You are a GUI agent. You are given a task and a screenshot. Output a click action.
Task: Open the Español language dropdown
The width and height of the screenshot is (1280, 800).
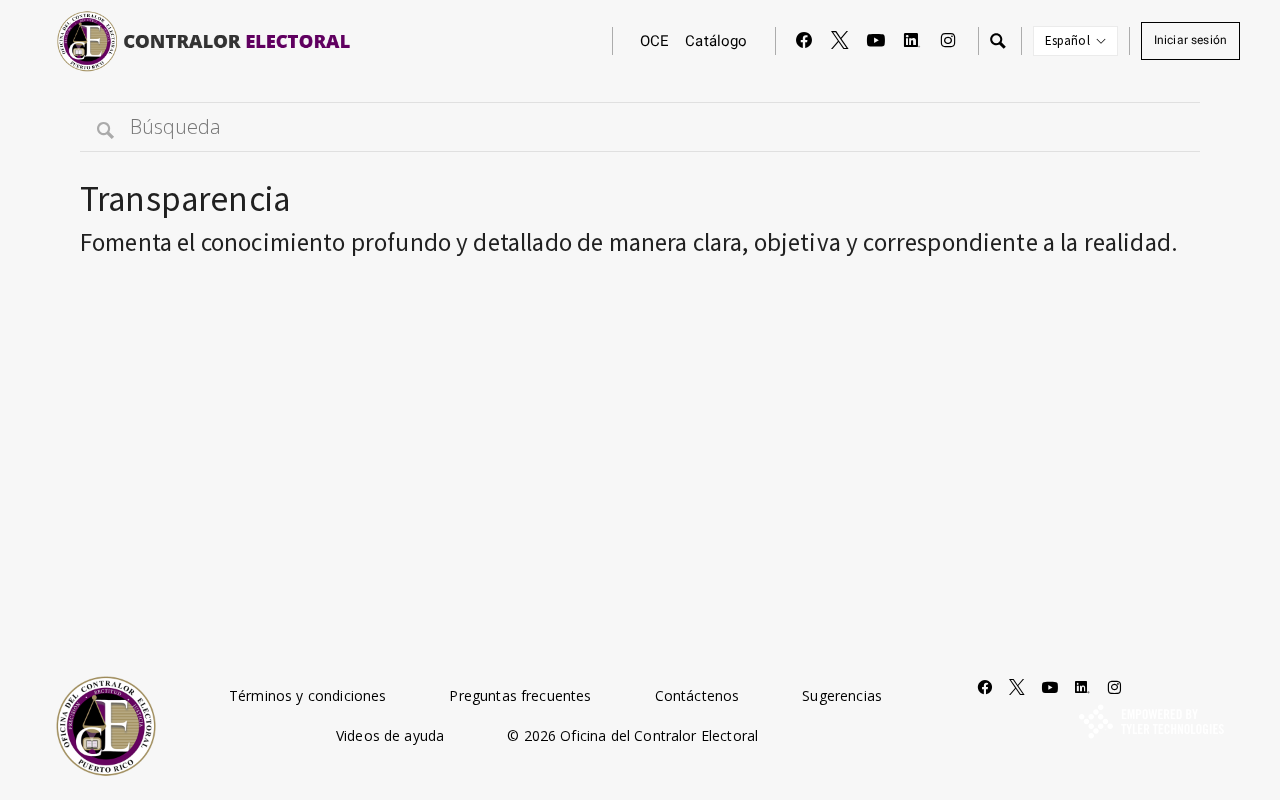pyautogui.click(x=1075, y=41)
